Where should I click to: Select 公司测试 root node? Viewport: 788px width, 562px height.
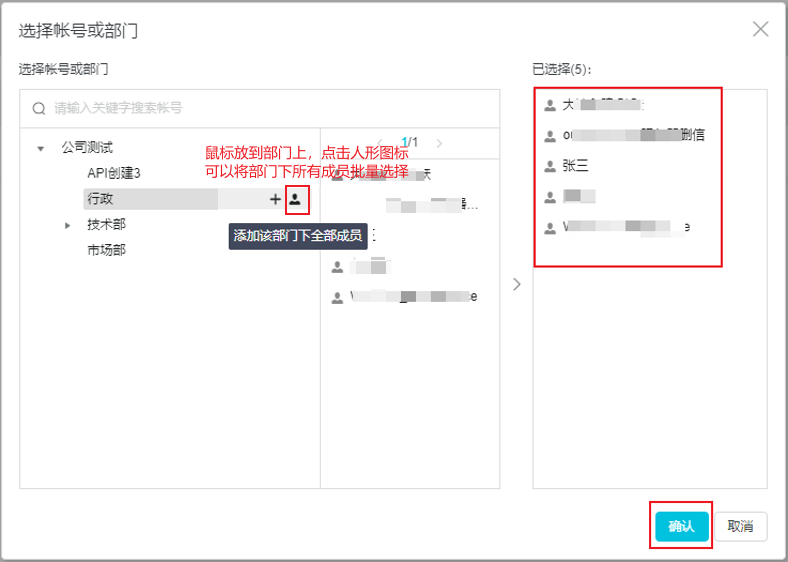coord(87,148)
